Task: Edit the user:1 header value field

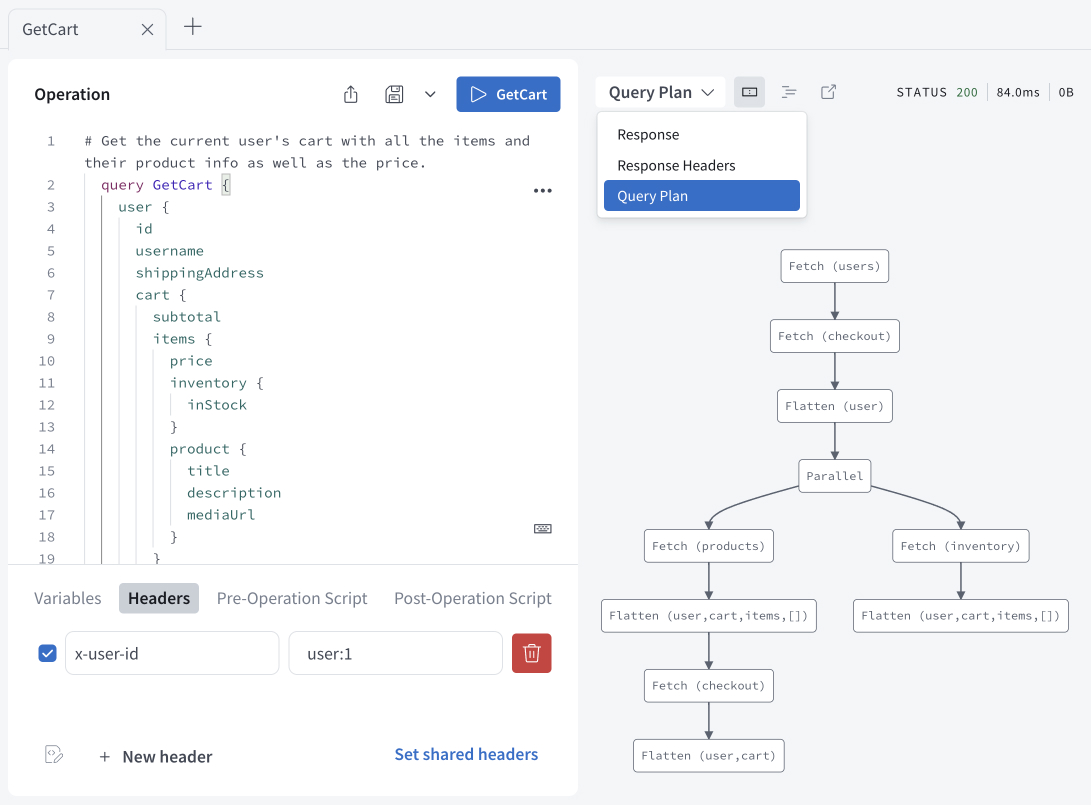Action: pyautogui.click(x=395, y=653)
